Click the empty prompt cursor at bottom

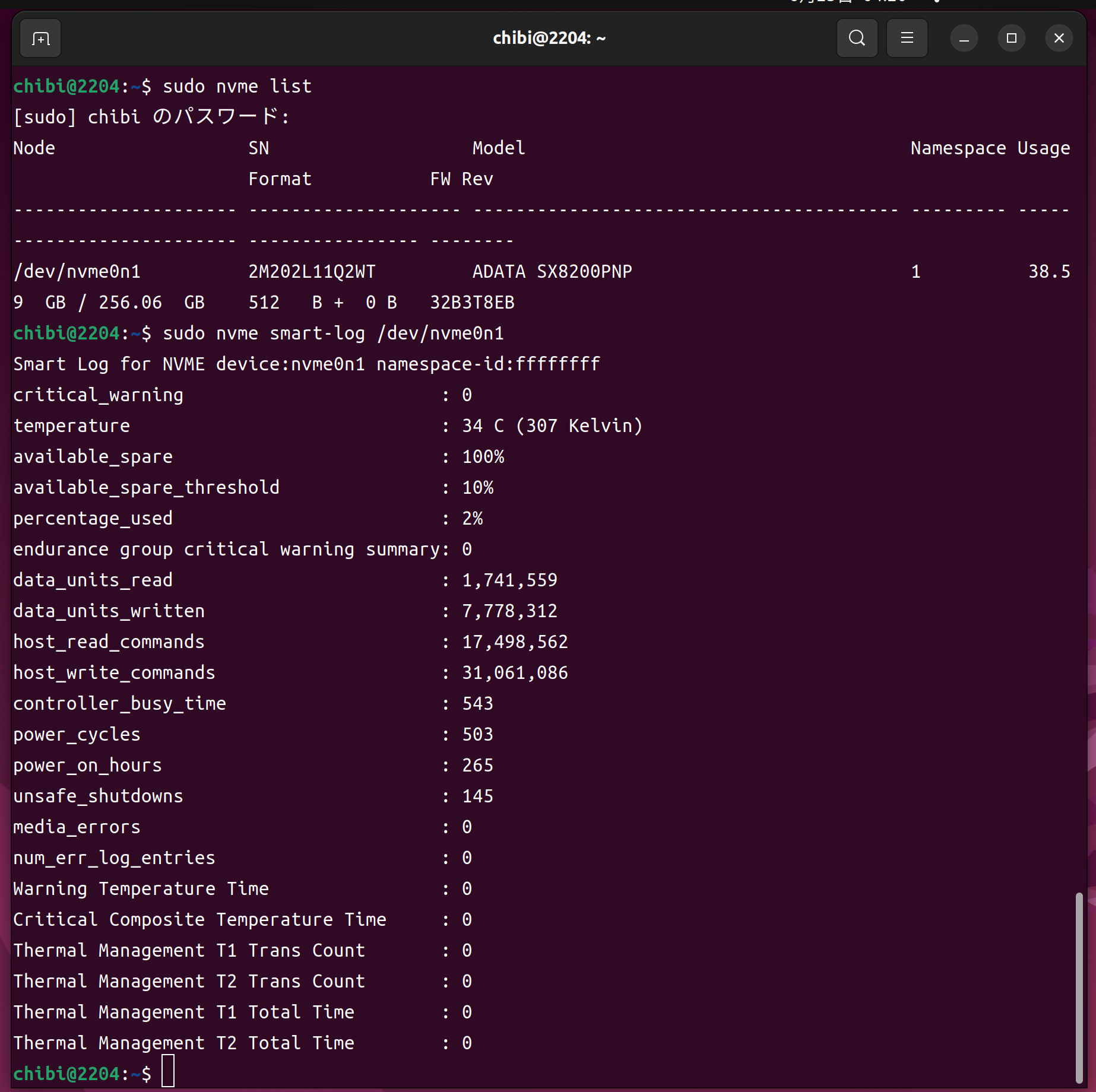(x=168, y=1071)
